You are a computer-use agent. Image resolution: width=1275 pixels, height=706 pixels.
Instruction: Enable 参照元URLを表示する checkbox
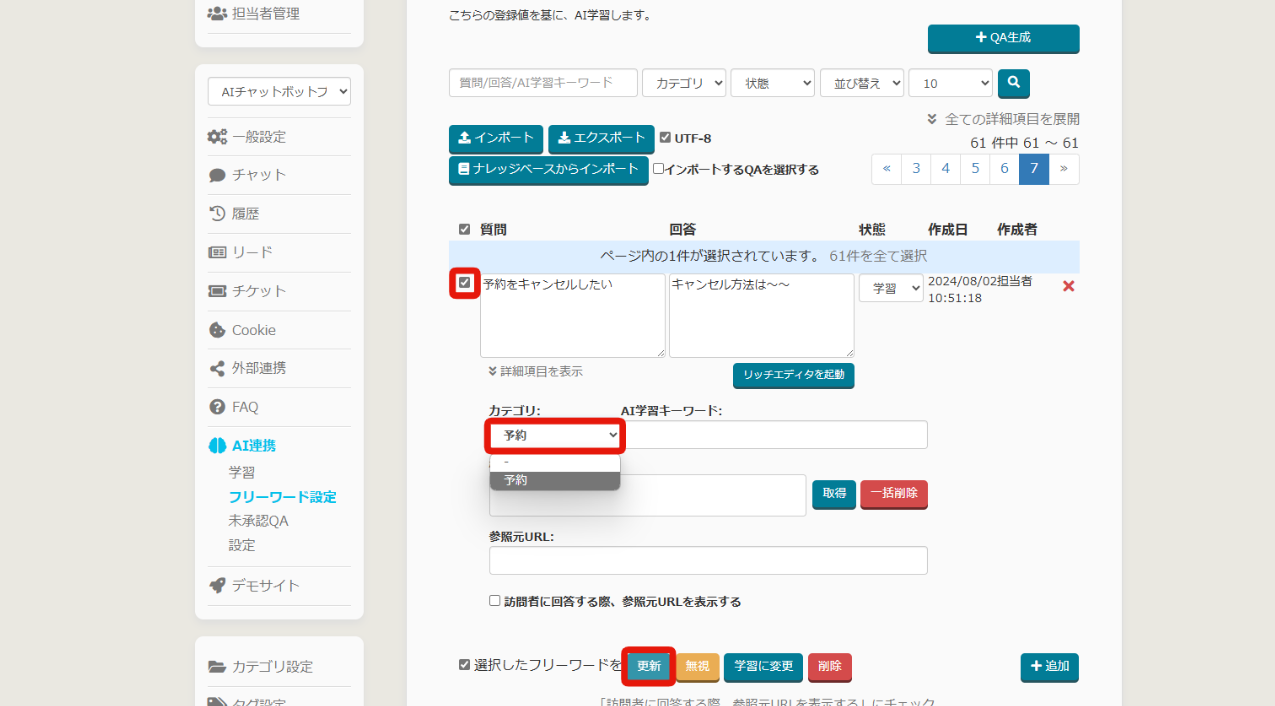coord(495,601)
